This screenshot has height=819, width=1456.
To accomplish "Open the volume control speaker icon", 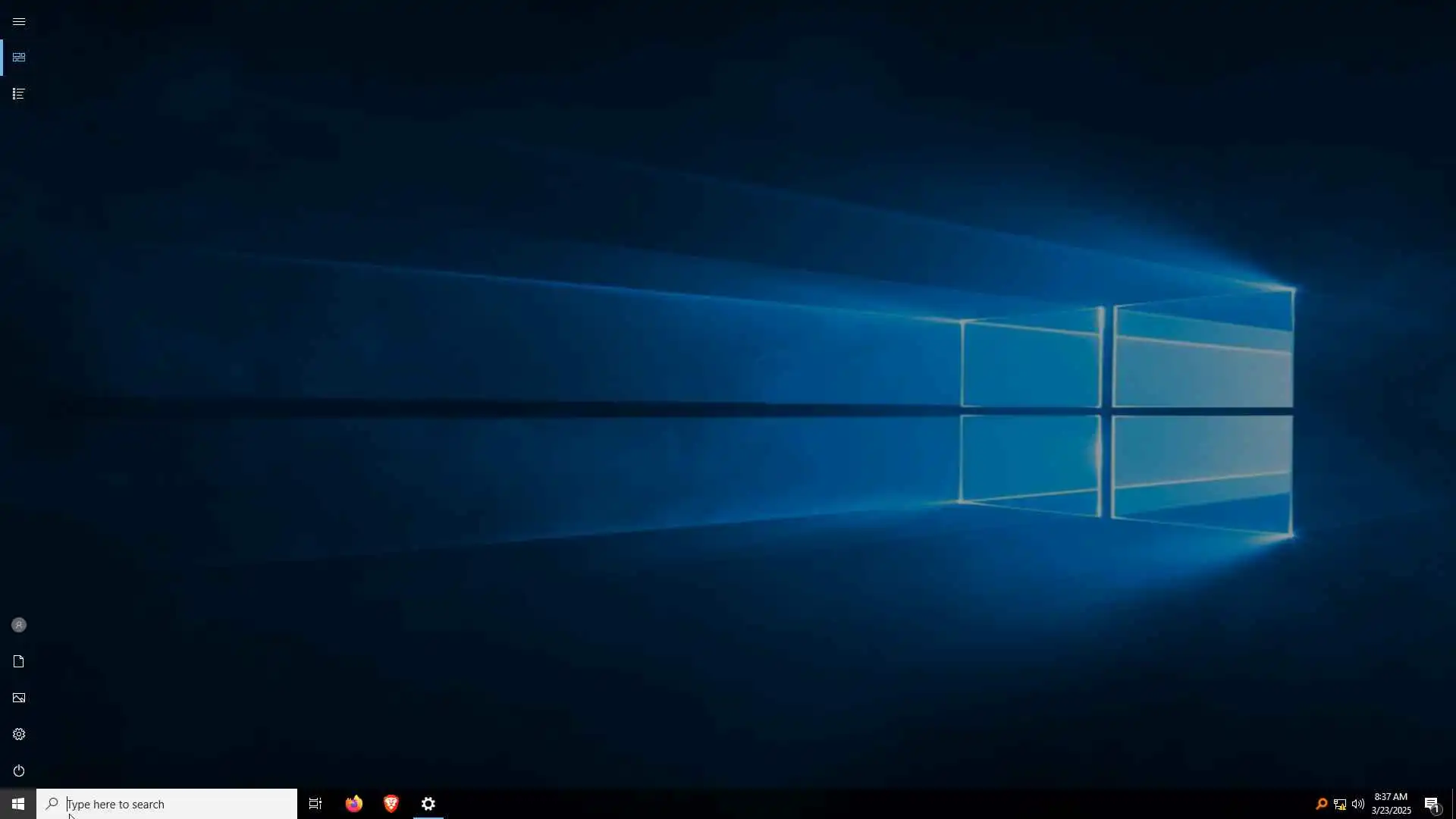I will click(x=1358, y=804).
